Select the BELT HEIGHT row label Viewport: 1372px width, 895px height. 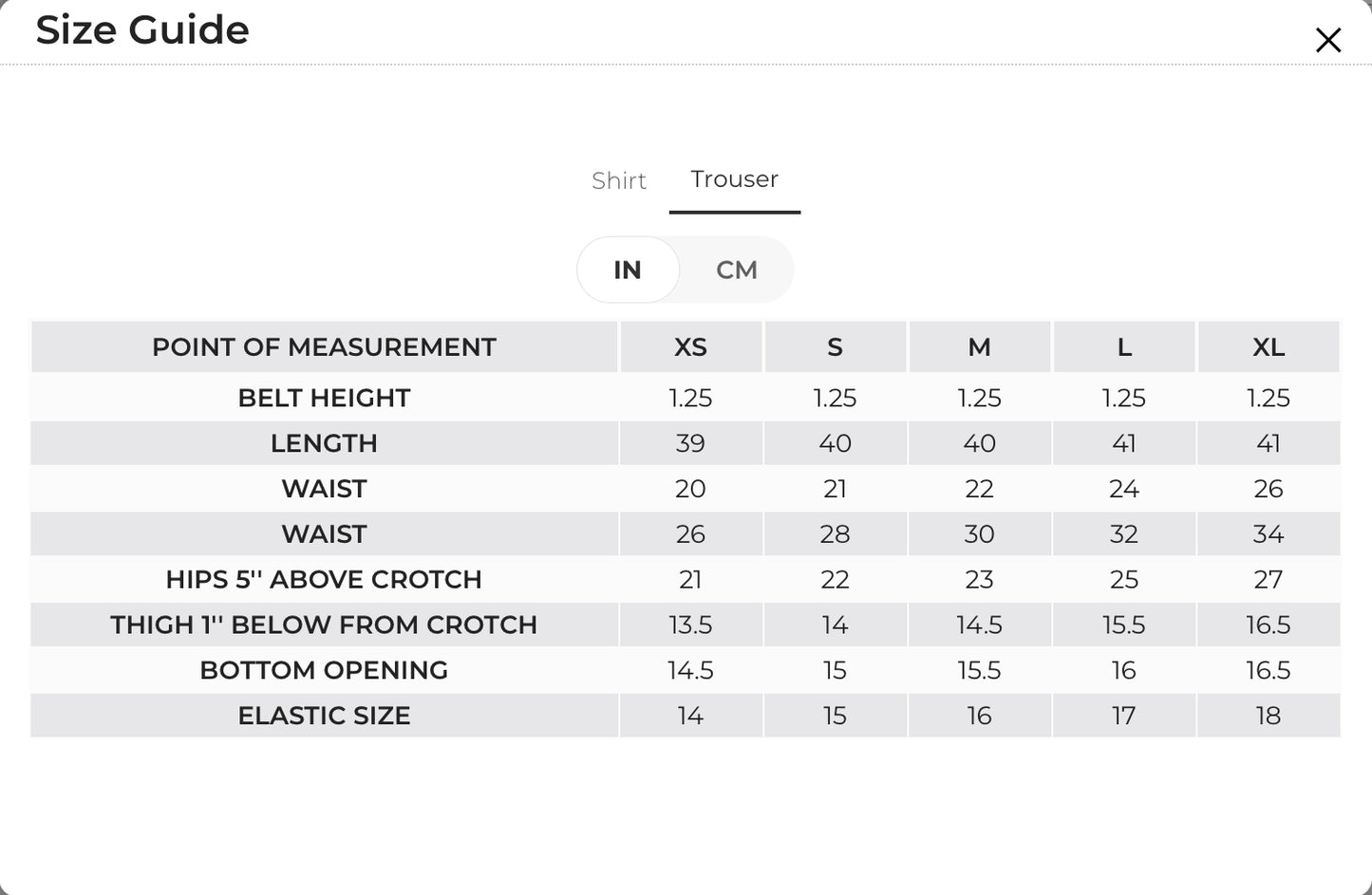tap(325, 398)
